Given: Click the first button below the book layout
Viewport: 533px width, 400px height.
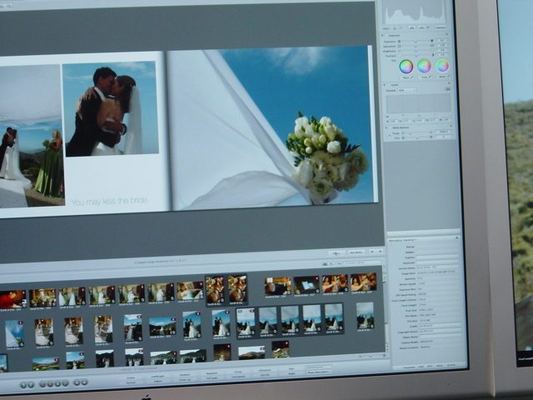Looking at the screenshot, I should coord(337,253).
